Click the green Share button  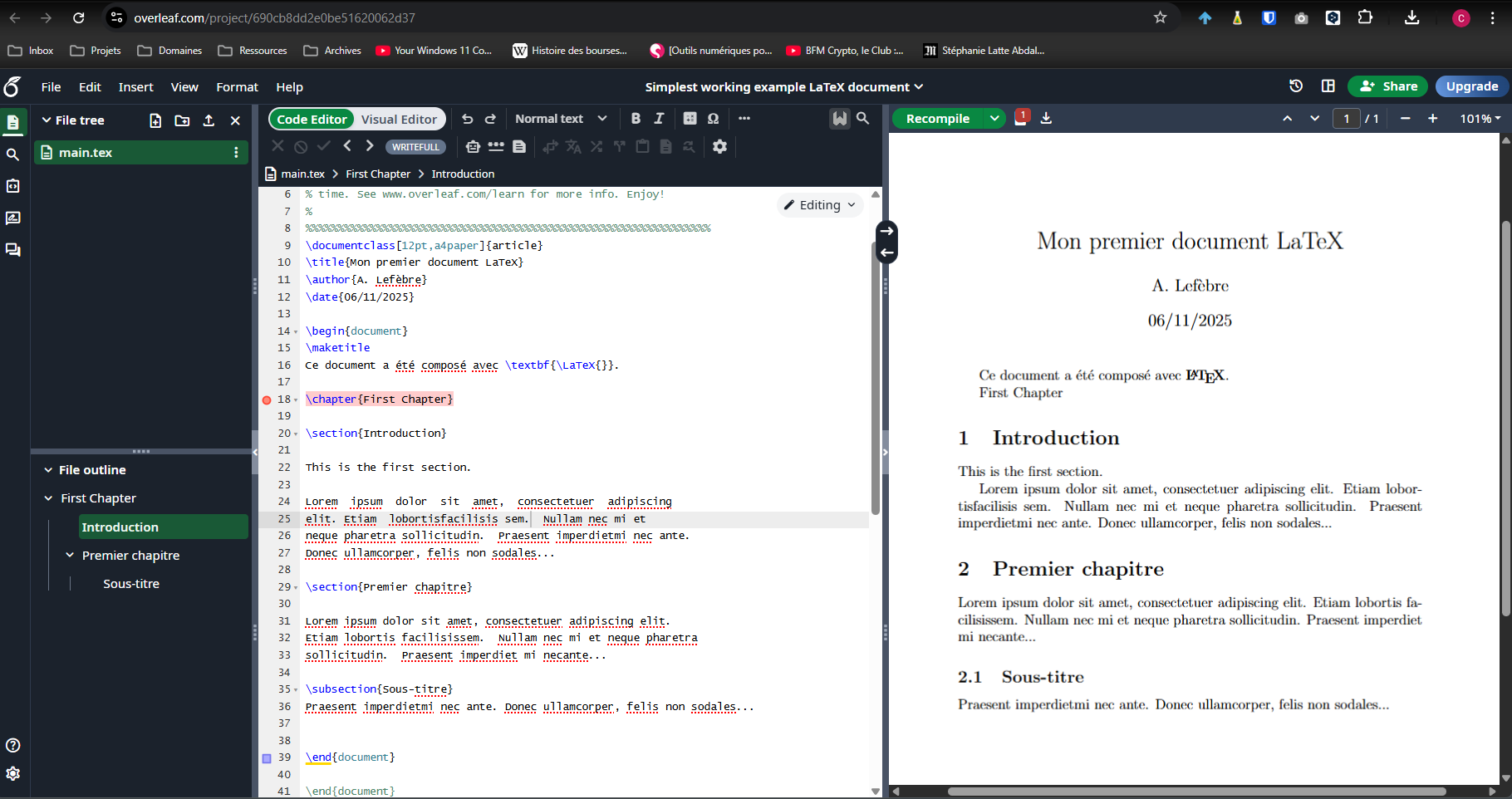[x=1387, y=86]
